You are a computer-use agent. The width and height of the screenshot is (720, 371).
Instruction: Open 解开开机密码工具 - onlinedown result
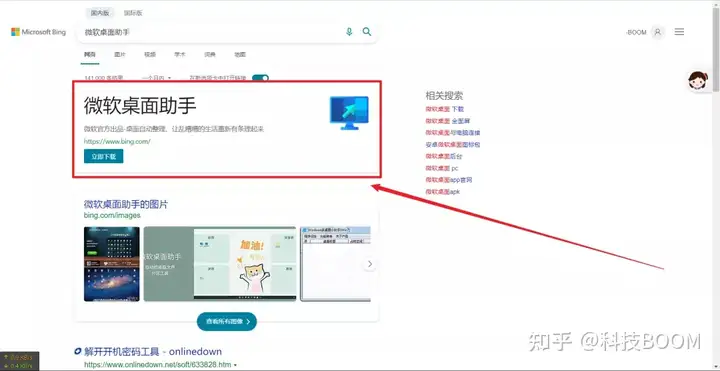coord(153,352)
